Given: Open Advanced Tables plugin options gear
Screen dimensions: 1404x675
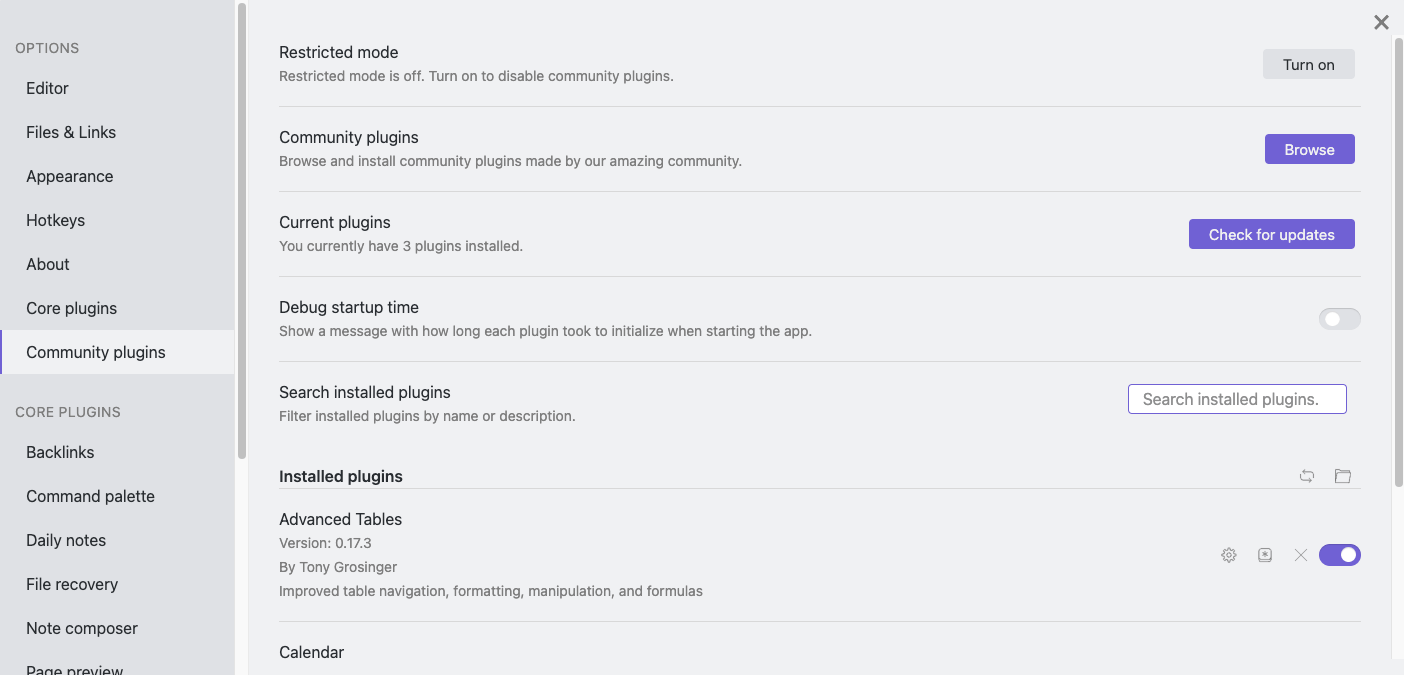Looking at the screenshot, I should [1229, 555].
